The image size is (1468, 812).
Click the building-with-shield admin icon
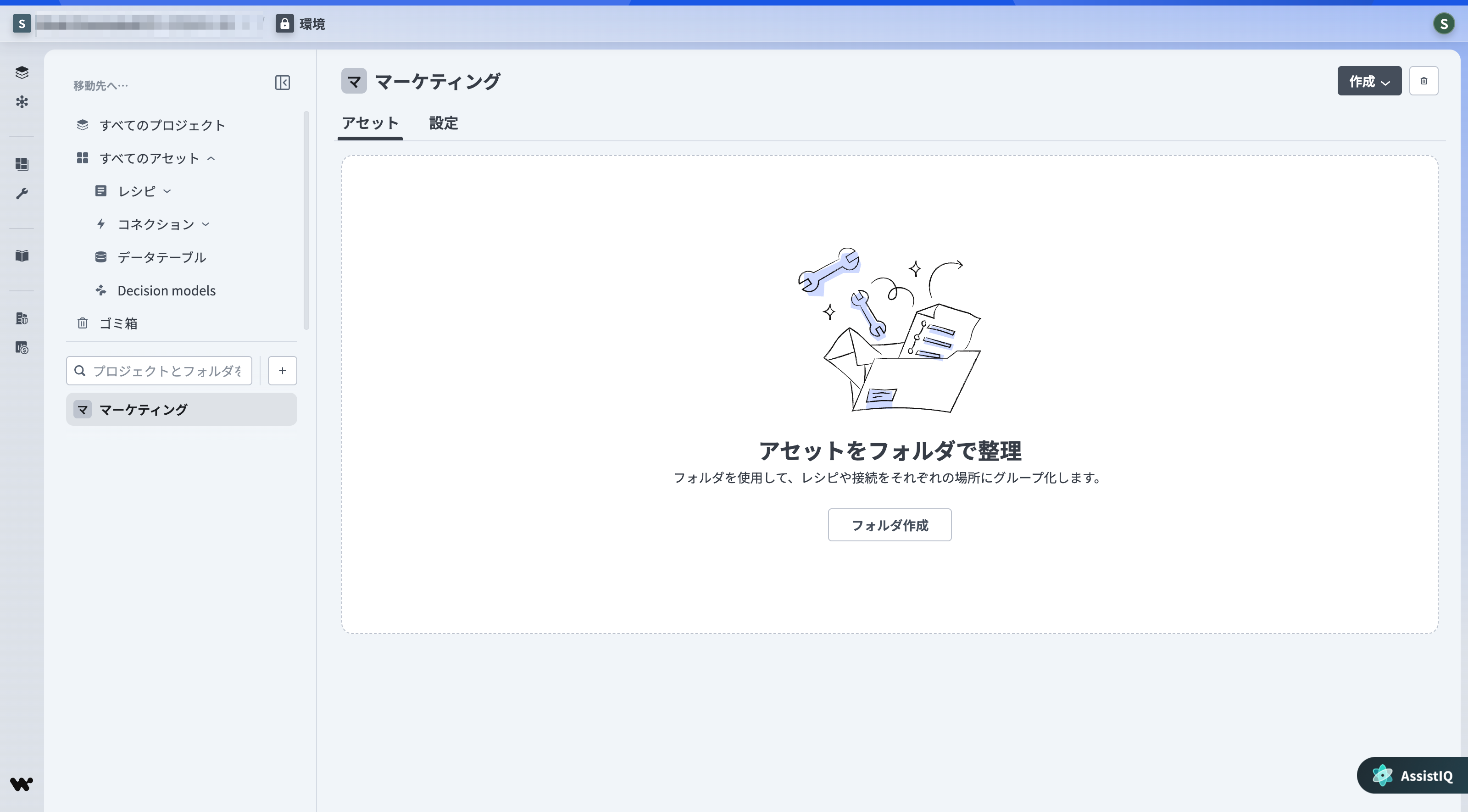22,318
